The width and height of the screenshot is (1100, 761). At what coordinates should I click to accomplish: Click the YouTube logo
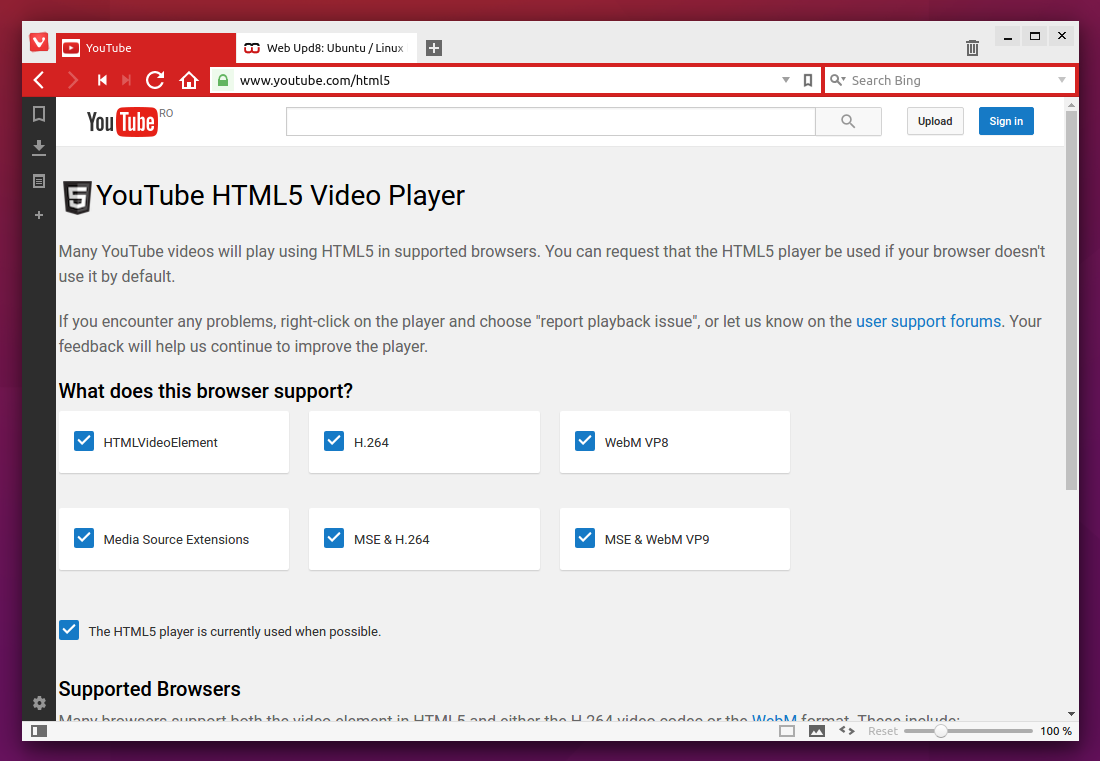click(x=122, y=121)
